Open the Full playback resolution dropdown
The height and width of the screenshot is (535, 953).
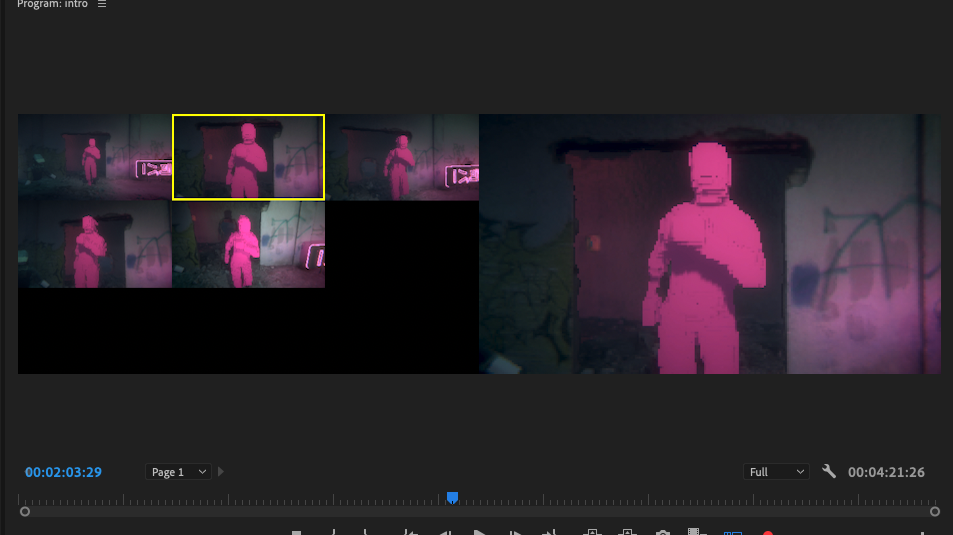pos(776,472)
